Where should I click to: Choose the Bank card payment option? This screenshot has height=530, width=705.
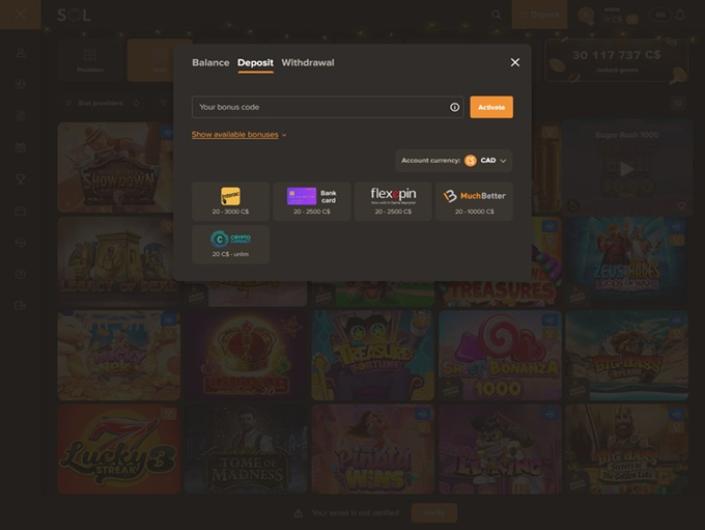click(312, 201)
